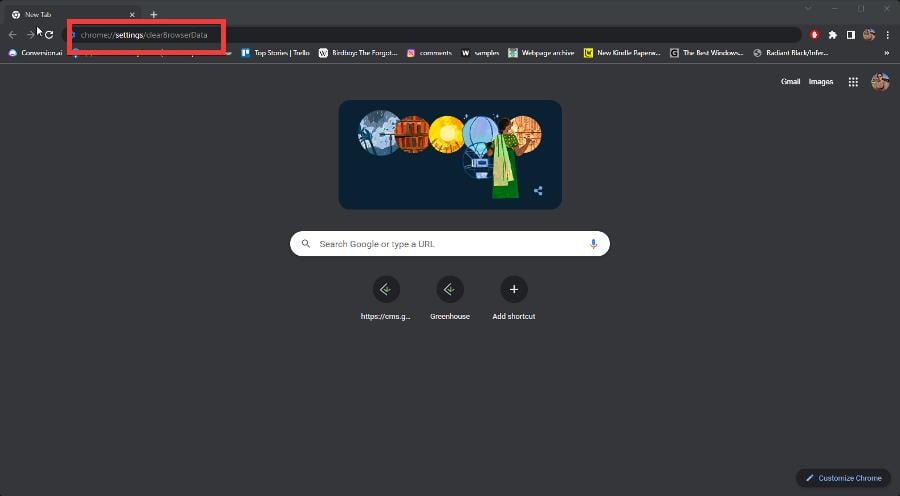Click the red ad-blocker extension icon
900x496 pixels.
point(814,35)
